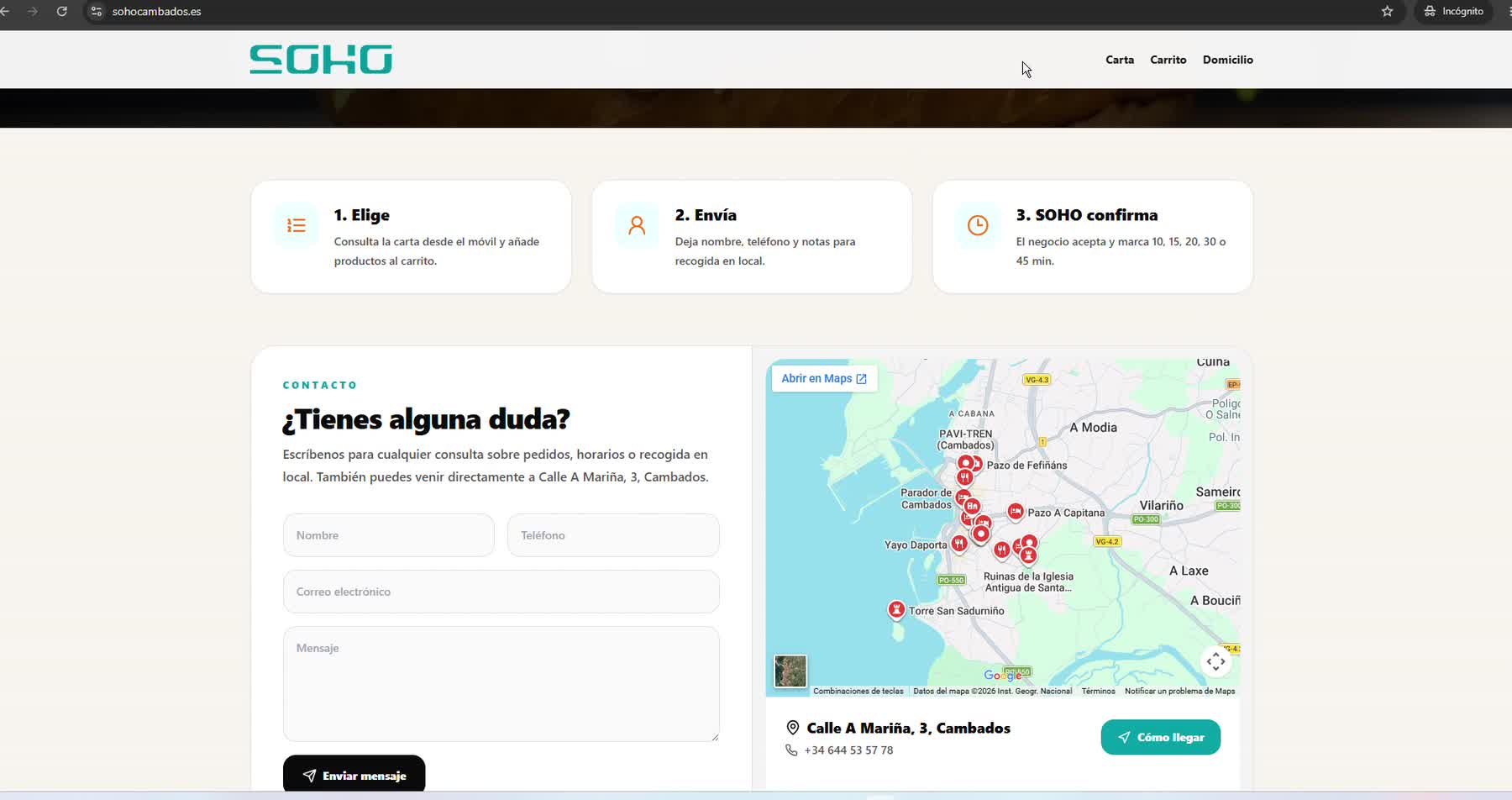The height and width of the screenshot is (800, 1512).
Task: Open the Incógnito profile indicator
Action: point(1454,11)
